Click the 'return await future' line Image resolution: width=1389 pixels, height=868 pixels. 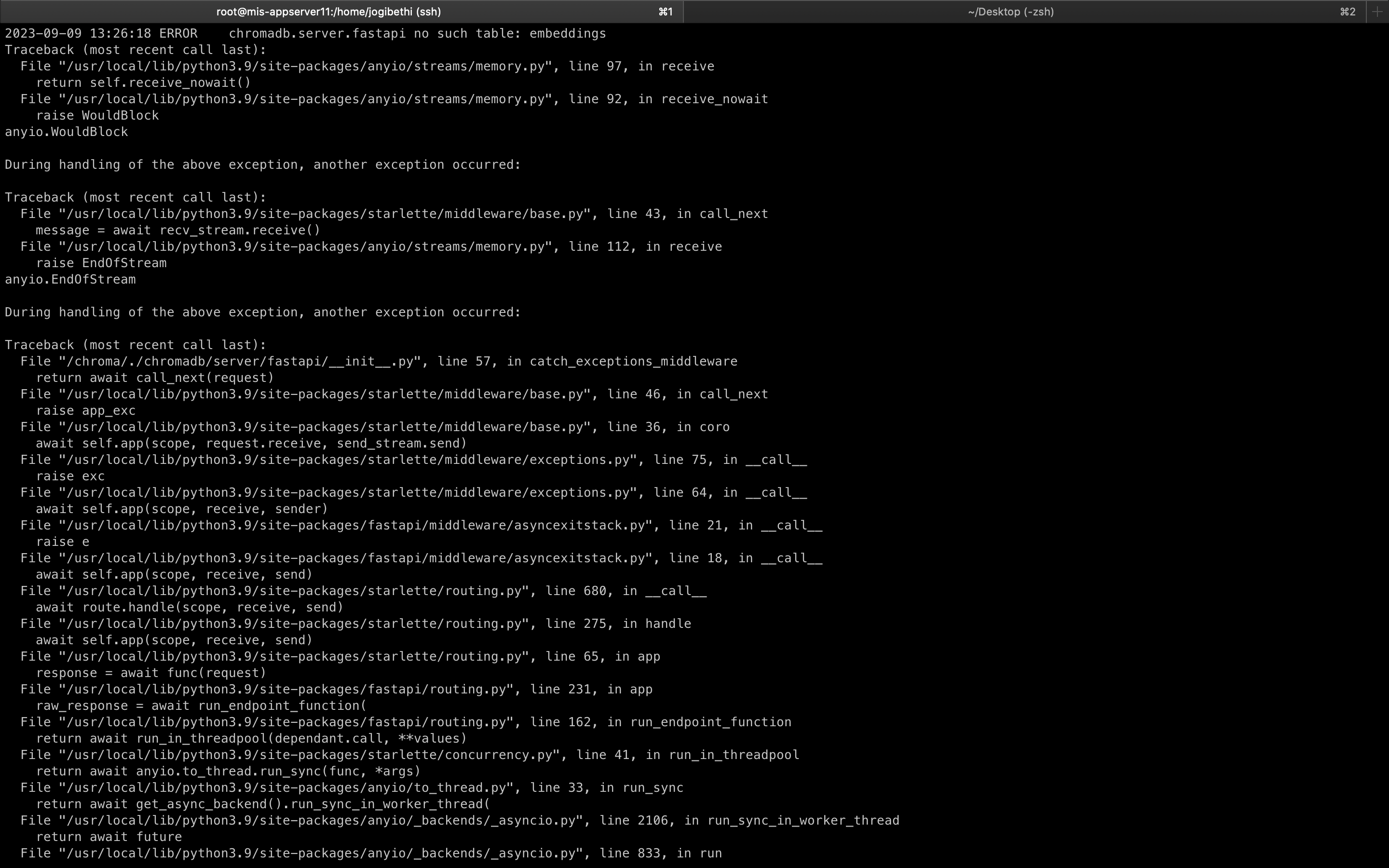[x=109, y=837]
